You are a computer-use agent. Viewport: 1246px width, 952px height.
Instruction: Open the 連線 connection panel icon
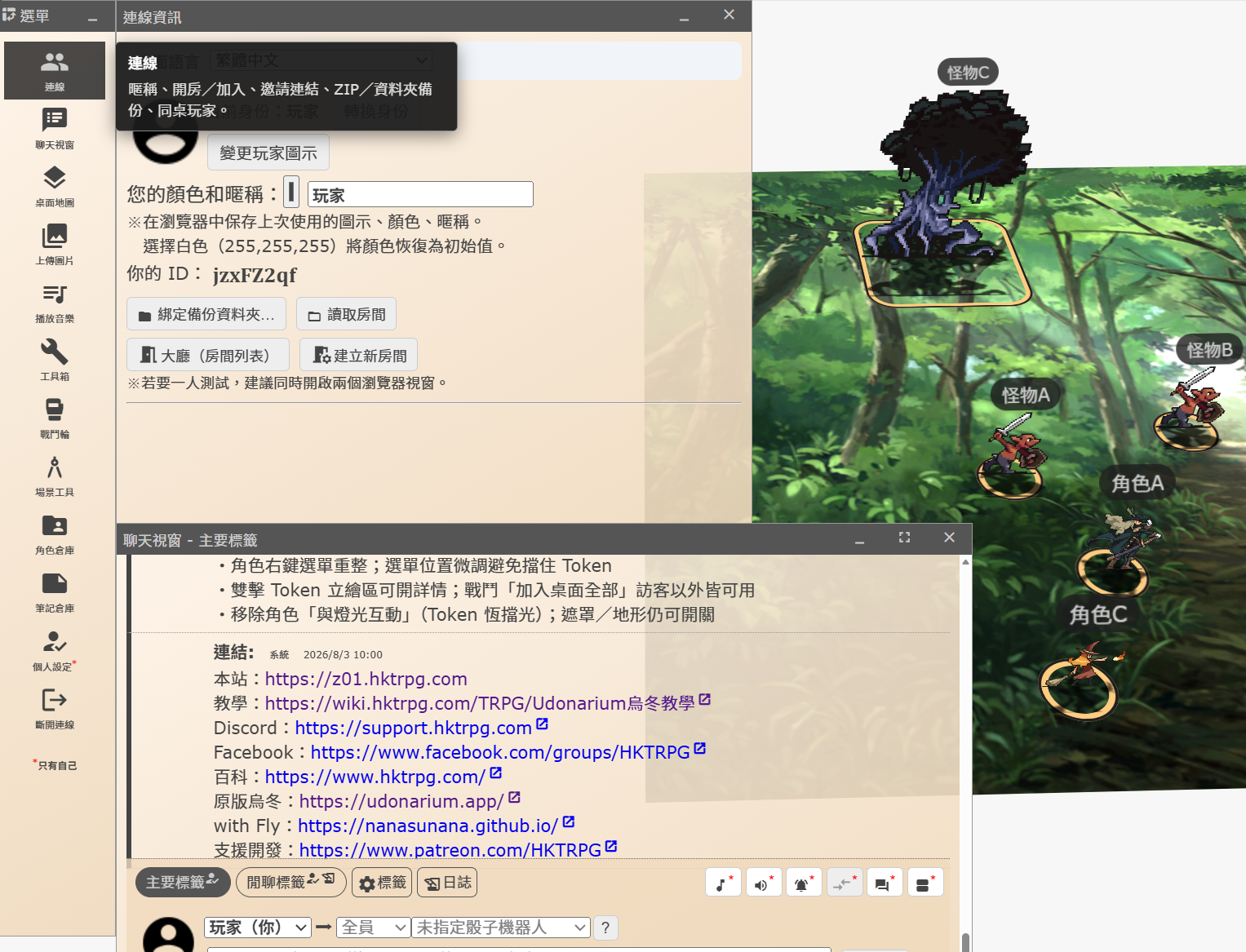(55, 70)
